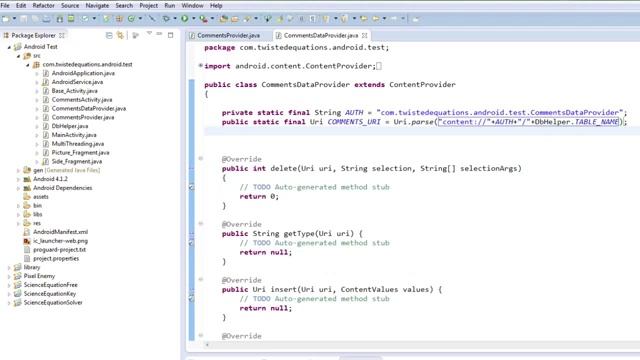Click the New file toolbar icon
The height and width of the screenshot is (360, 640).
pyautogui.click(x=6, y=19)
